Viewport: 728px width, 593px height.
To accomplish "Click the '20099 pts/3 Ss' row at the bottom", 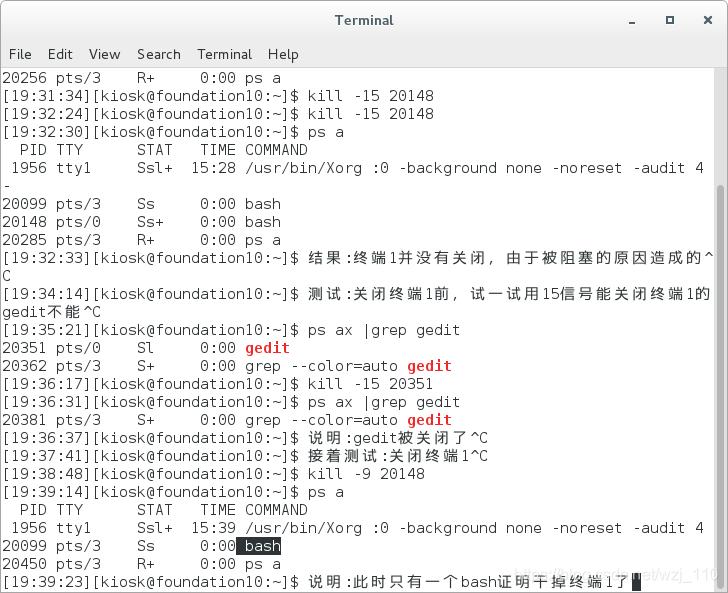I will point(142,546).
